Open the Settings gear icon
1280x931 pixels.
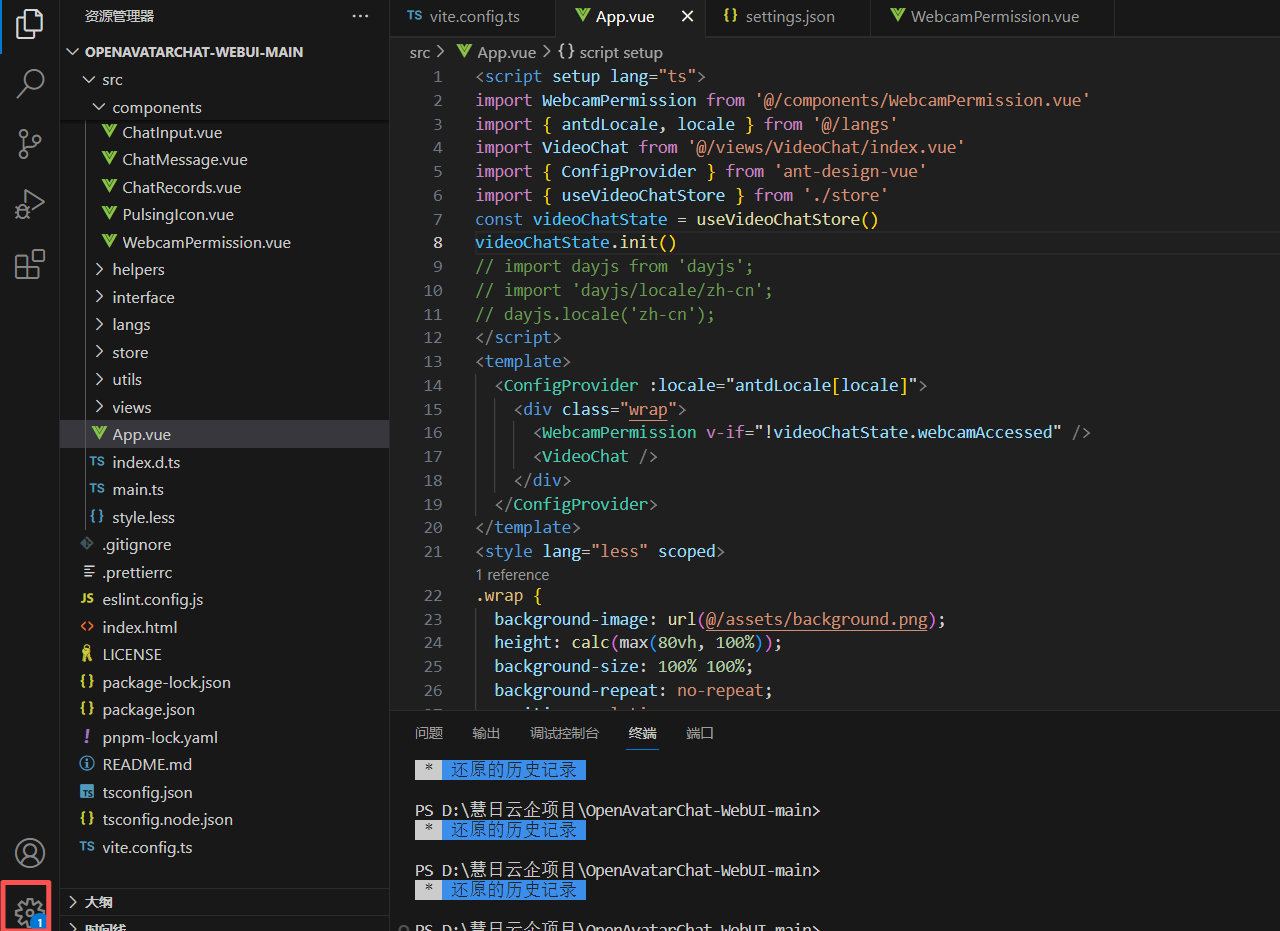click(x=27, y=905)
